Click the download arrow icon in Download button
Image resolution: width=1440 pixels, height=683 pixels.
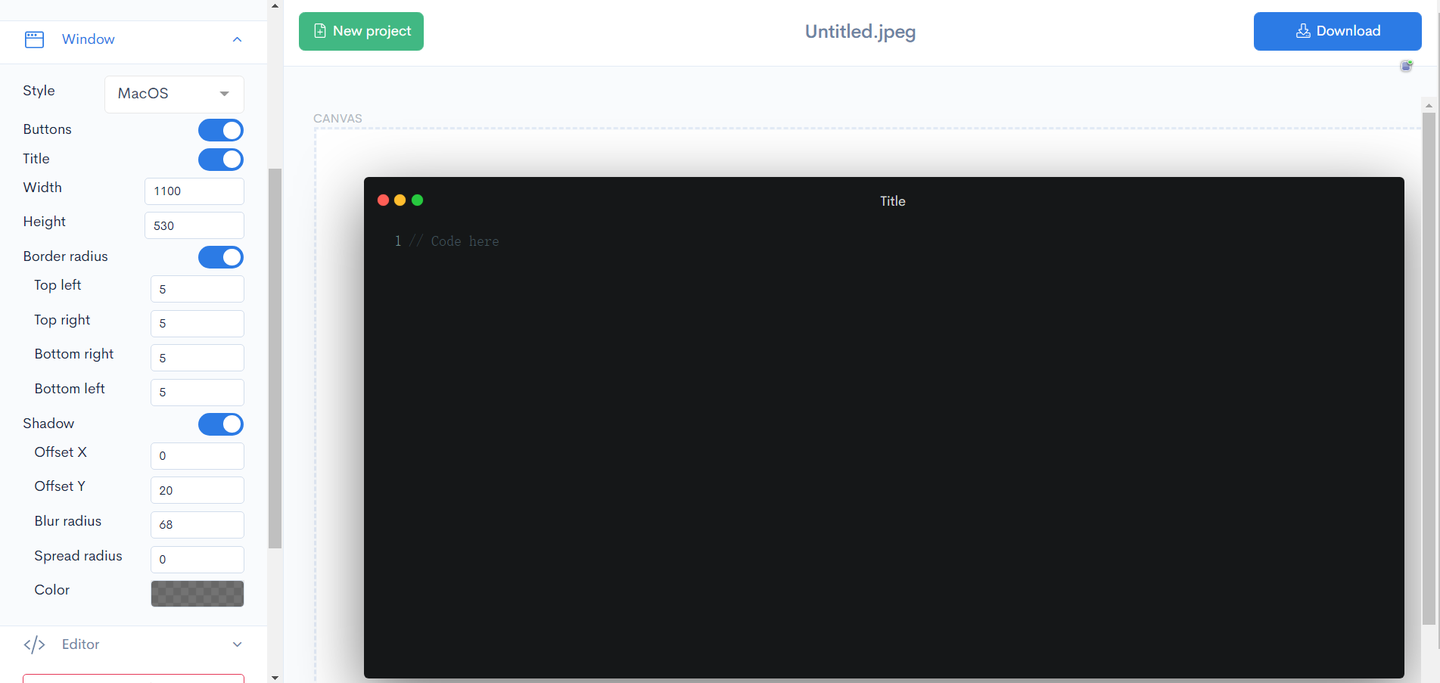coord(1302,31)
